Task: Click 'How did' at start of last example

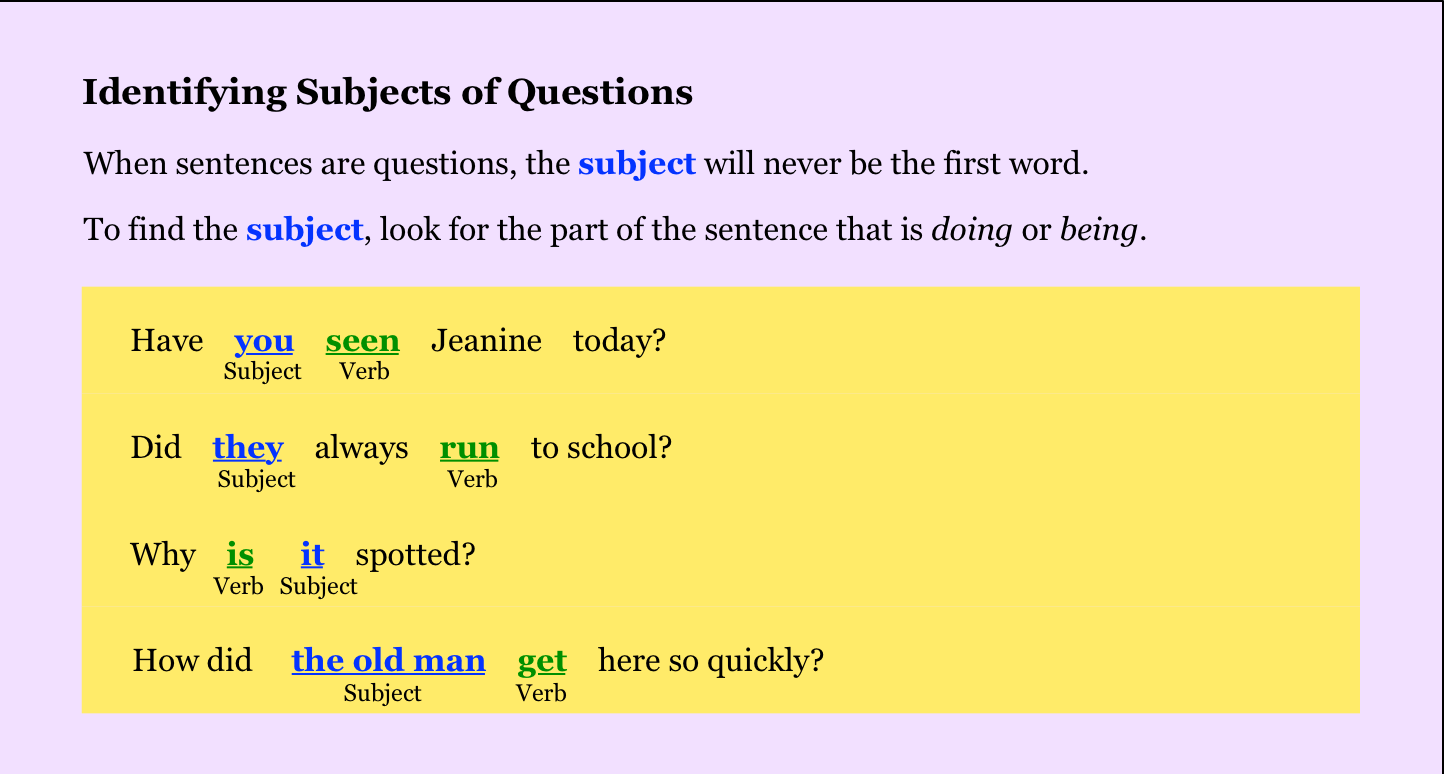Action: 192,661
